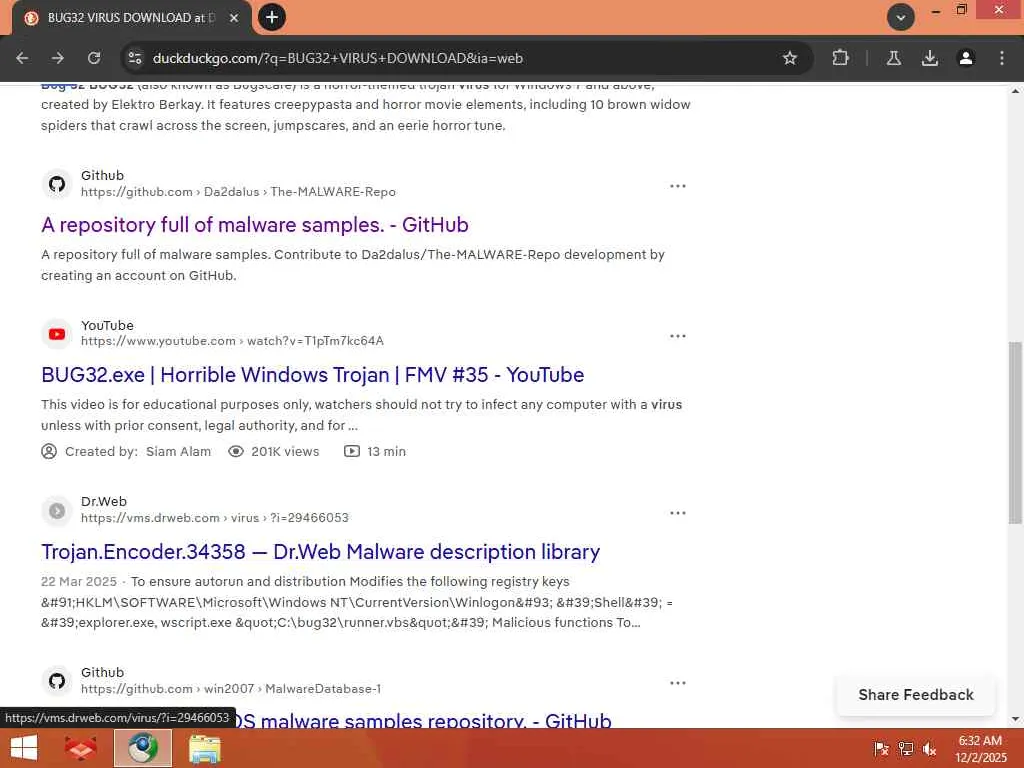This screenshot has height=768, width=1024.
Task: Open a new browser tab
Action: [x=272, y=17]
